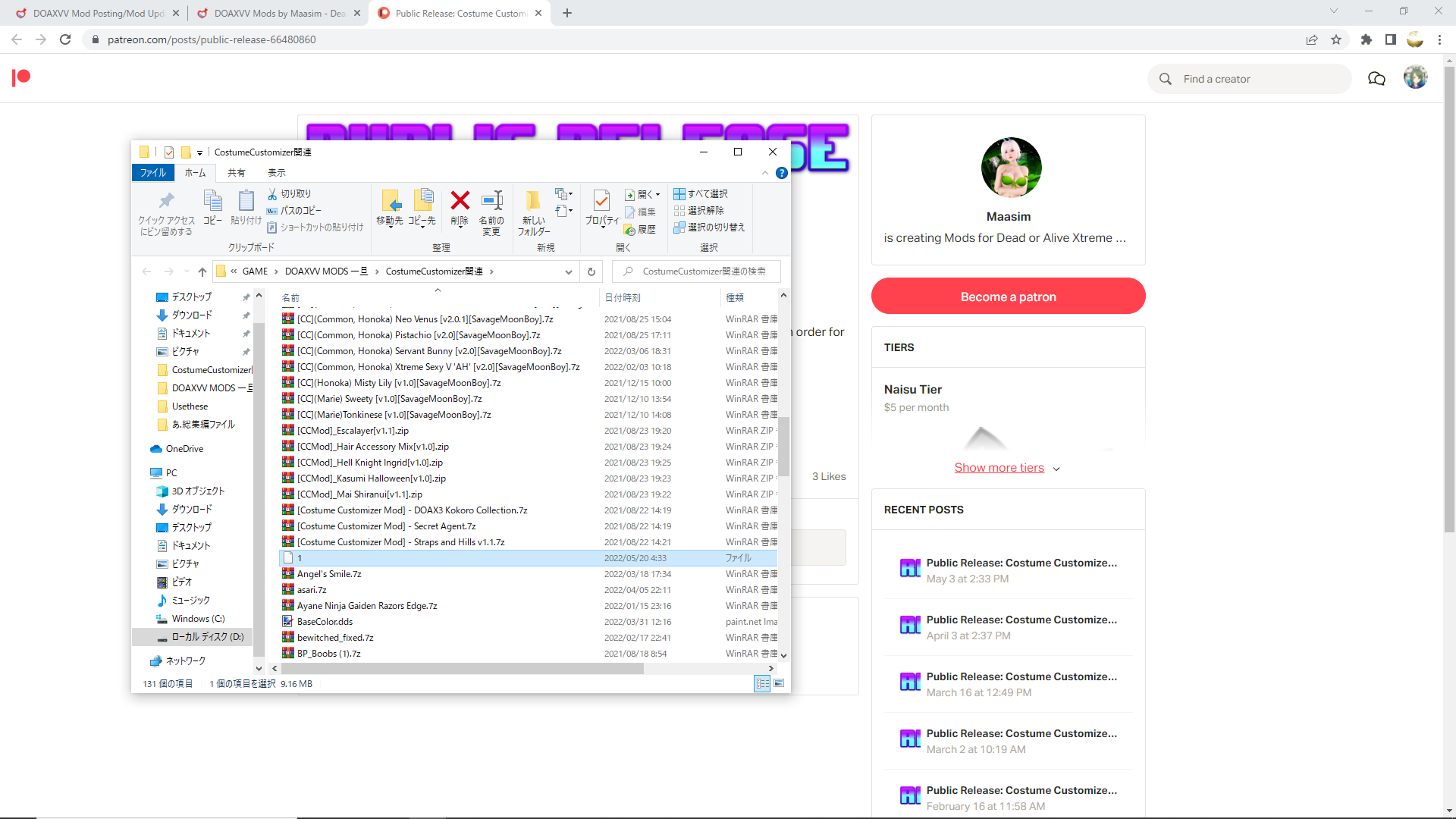Click Invert selection (選択の切り替え) in ribbon

coord(709,227)
